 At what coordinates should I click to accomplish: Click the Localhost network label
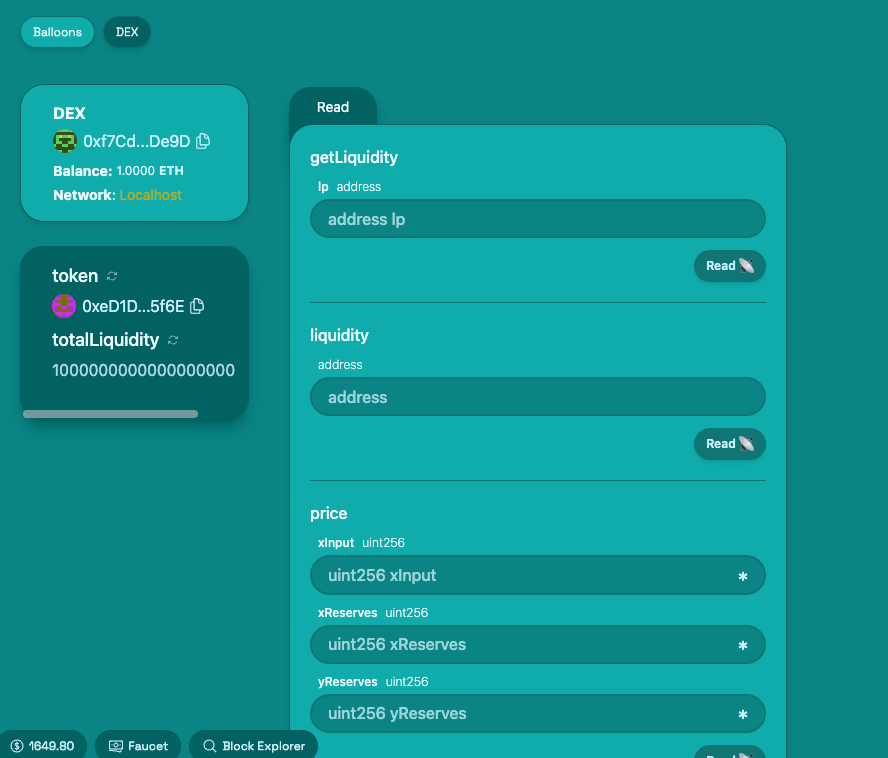[x=151, y=195]
